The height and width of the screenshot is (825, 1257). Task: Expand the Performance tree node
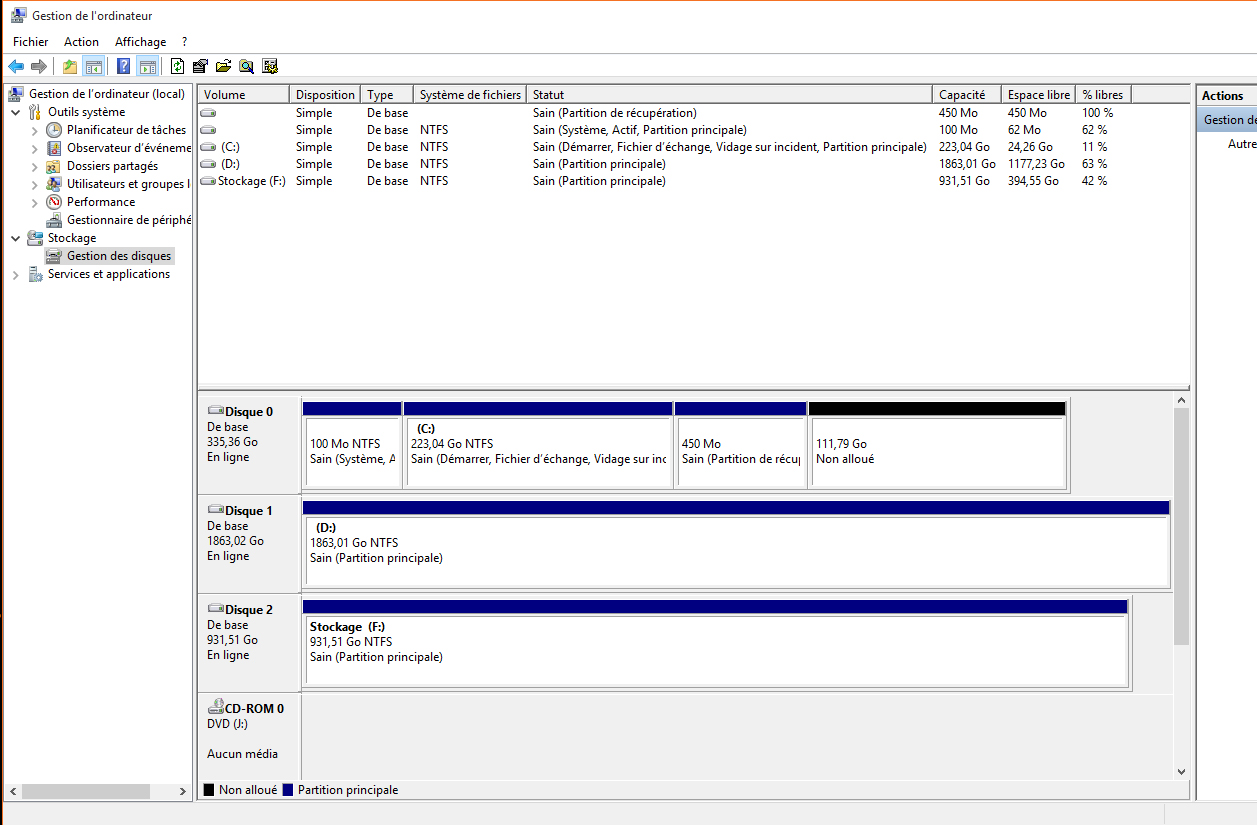[x=35, y=202]
